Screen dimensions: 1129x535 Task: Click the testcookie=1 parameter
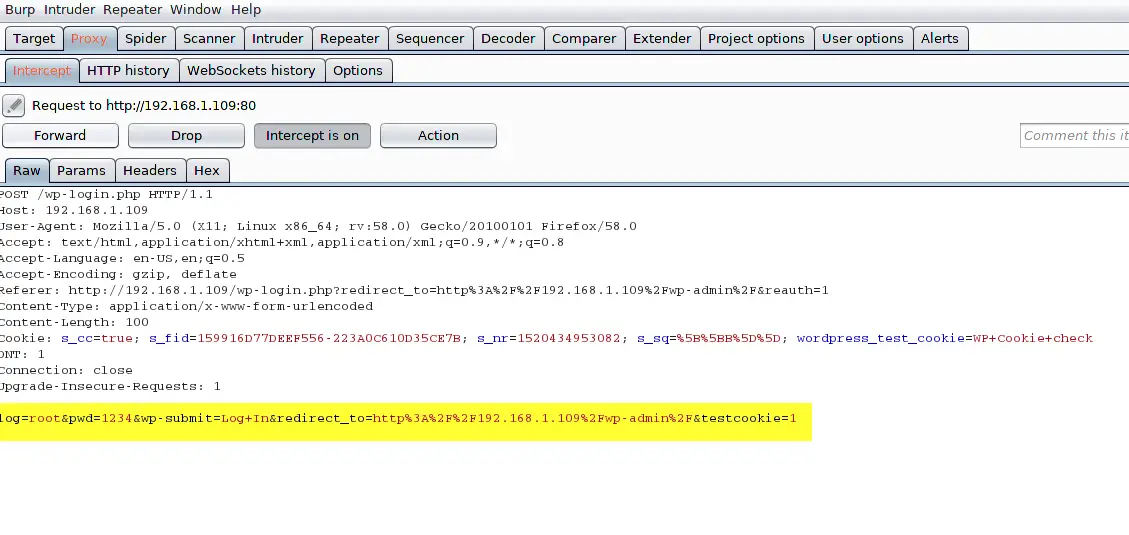[x=749, y=418]
